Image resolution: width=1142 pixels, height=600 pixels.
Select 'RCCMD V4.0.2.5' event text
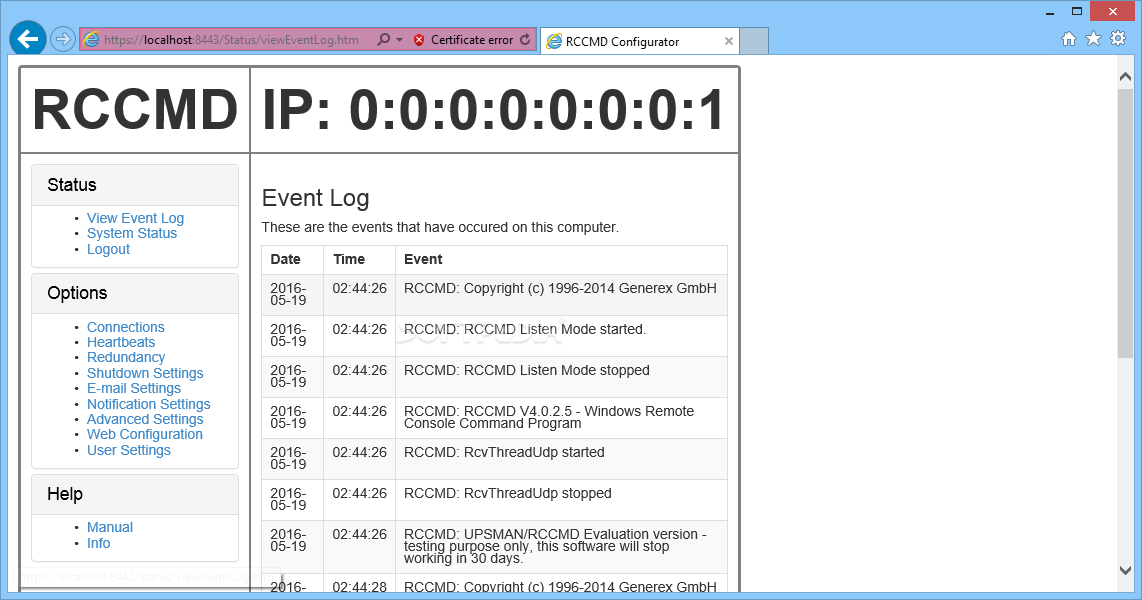click(549, 417)
